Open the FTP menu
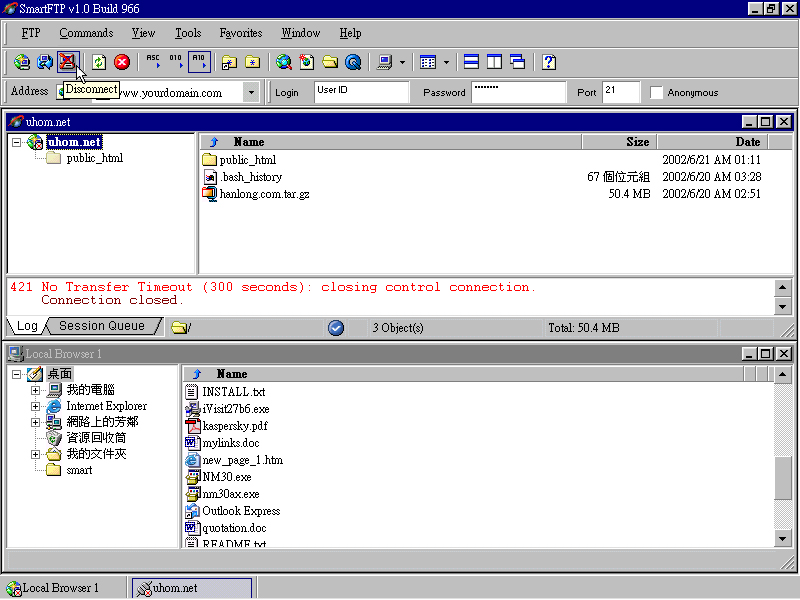This screenshot has width=800, height=600. pos(31,33)
